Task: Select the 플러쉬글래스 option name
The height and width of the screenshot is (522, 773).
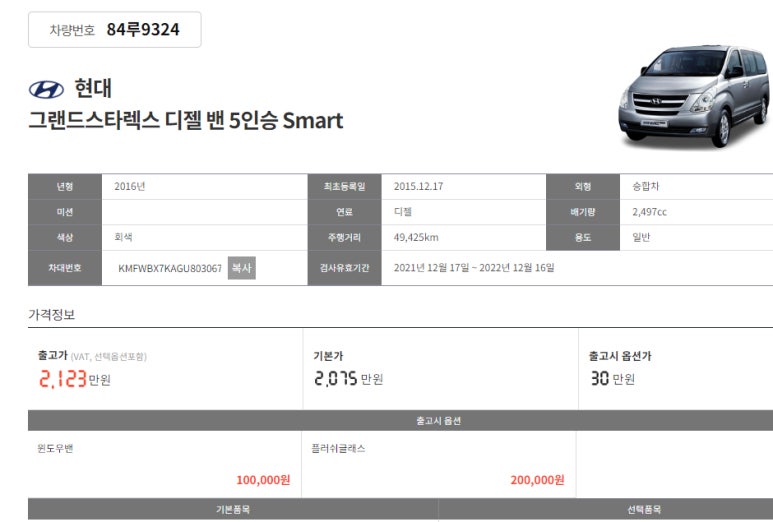Action: coord(338,448)
